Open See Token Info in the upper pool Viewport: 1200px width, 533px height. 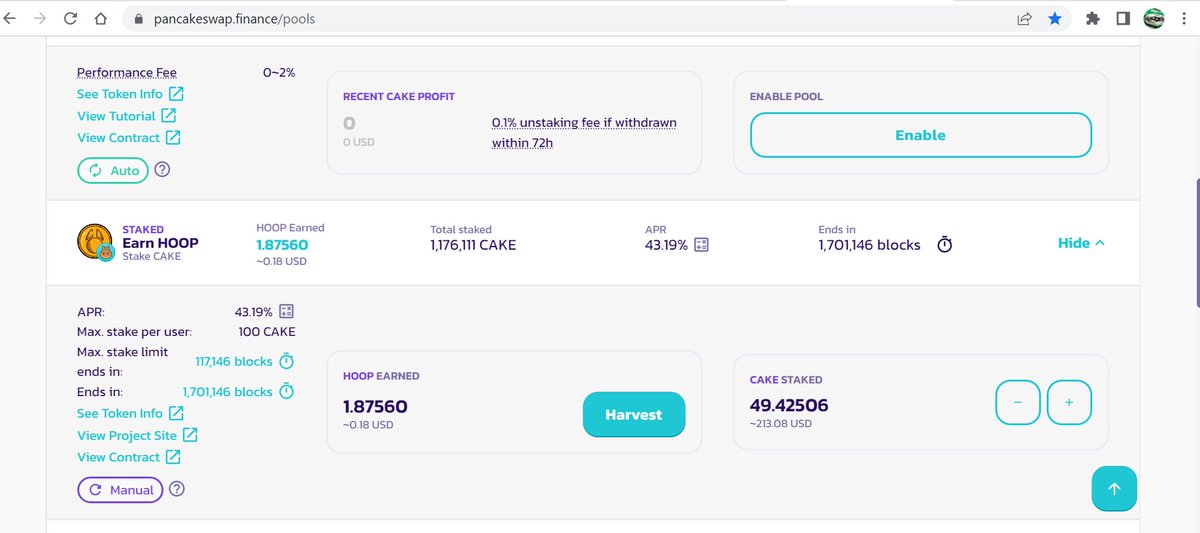[x=131, y=93]
